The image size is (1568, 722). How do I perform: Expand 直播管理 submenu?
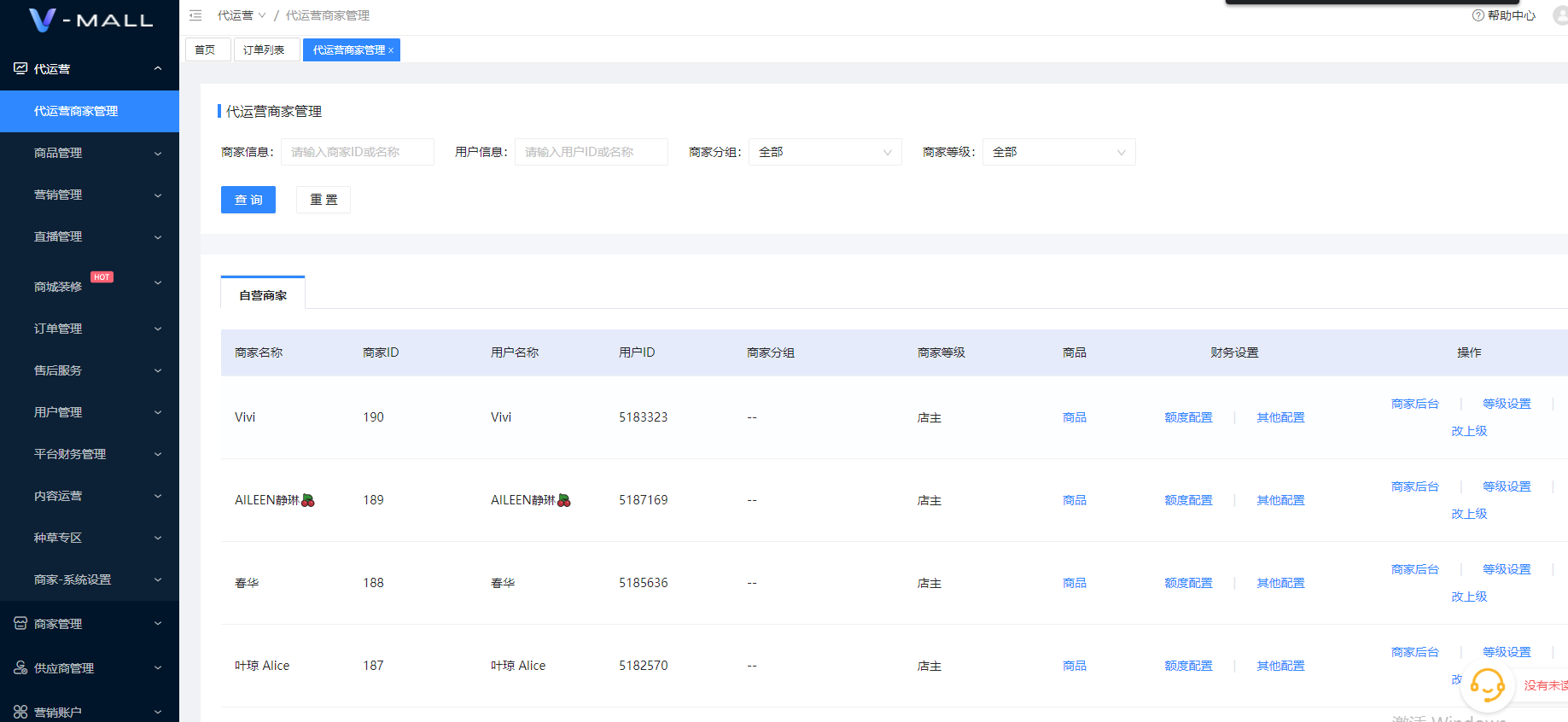click(158, 237)
